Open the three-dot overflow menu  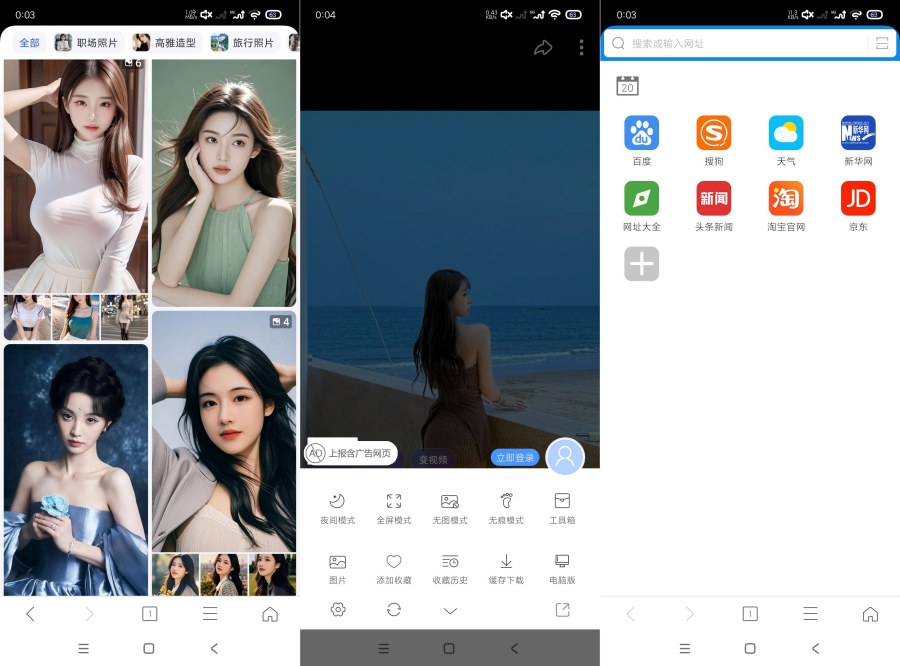click(x=581, y=48)
